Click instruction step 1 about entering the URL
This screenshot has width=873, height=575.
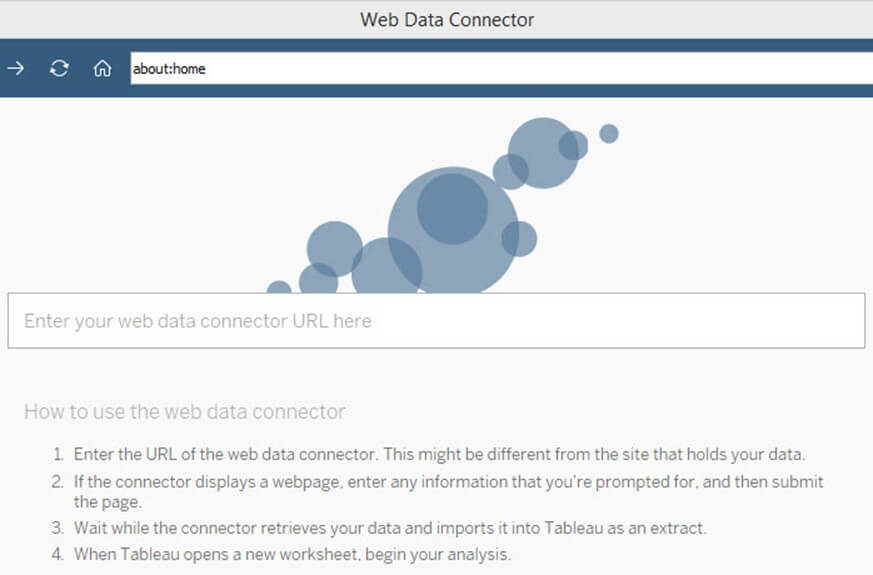pyautogui.click(x=438, y=454)
